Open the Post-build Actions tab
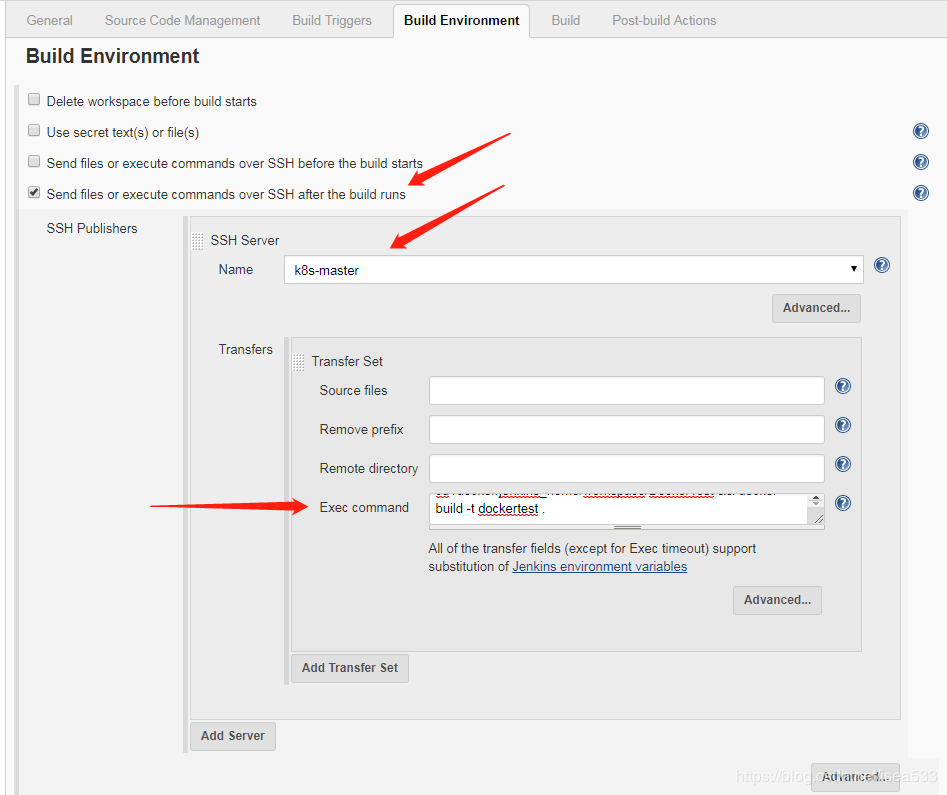The width and height of the screenshot is (947, 795). pos(664,20)
